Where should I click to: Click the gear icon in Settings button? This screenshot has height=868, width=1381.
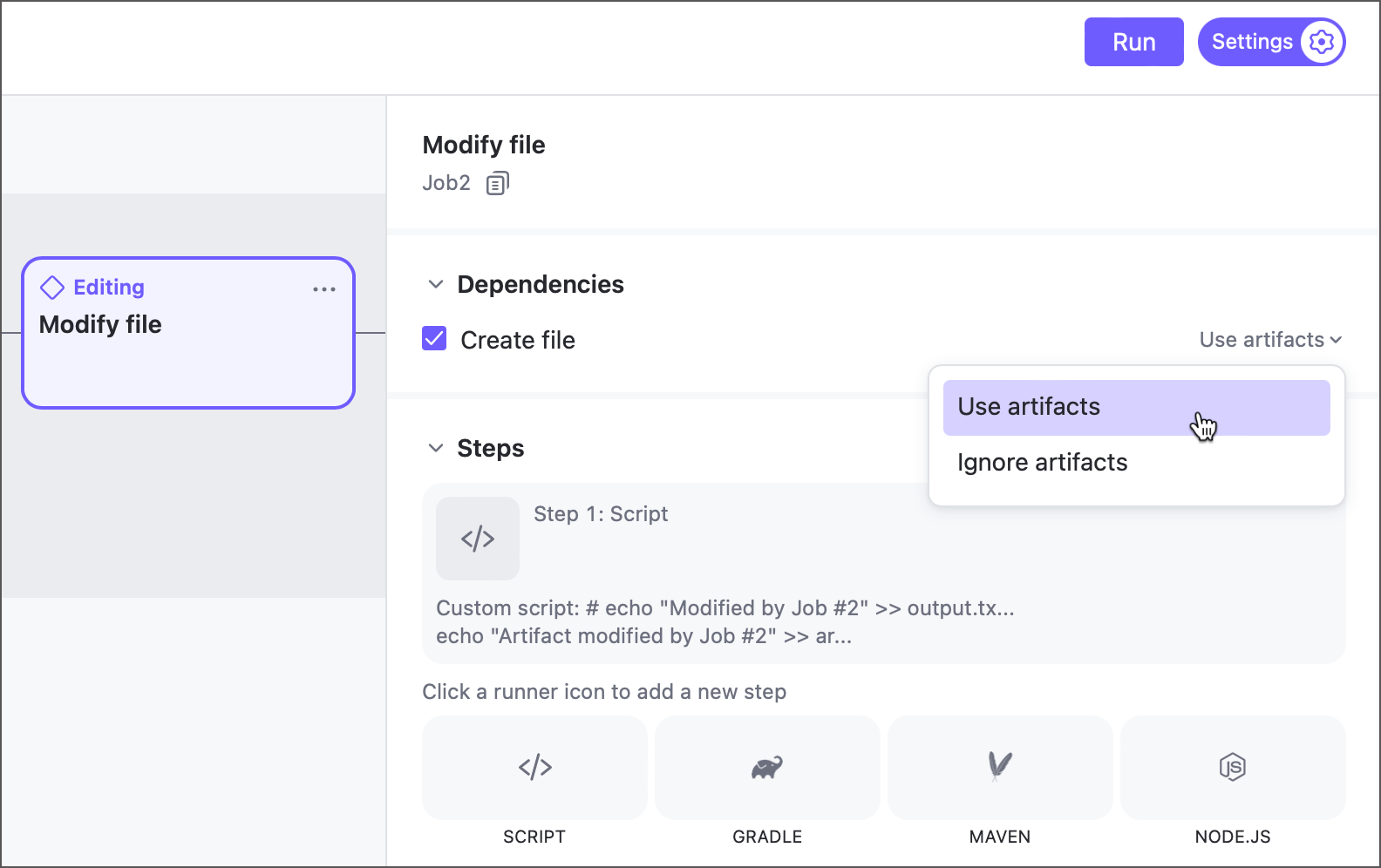click(1322, 42)
